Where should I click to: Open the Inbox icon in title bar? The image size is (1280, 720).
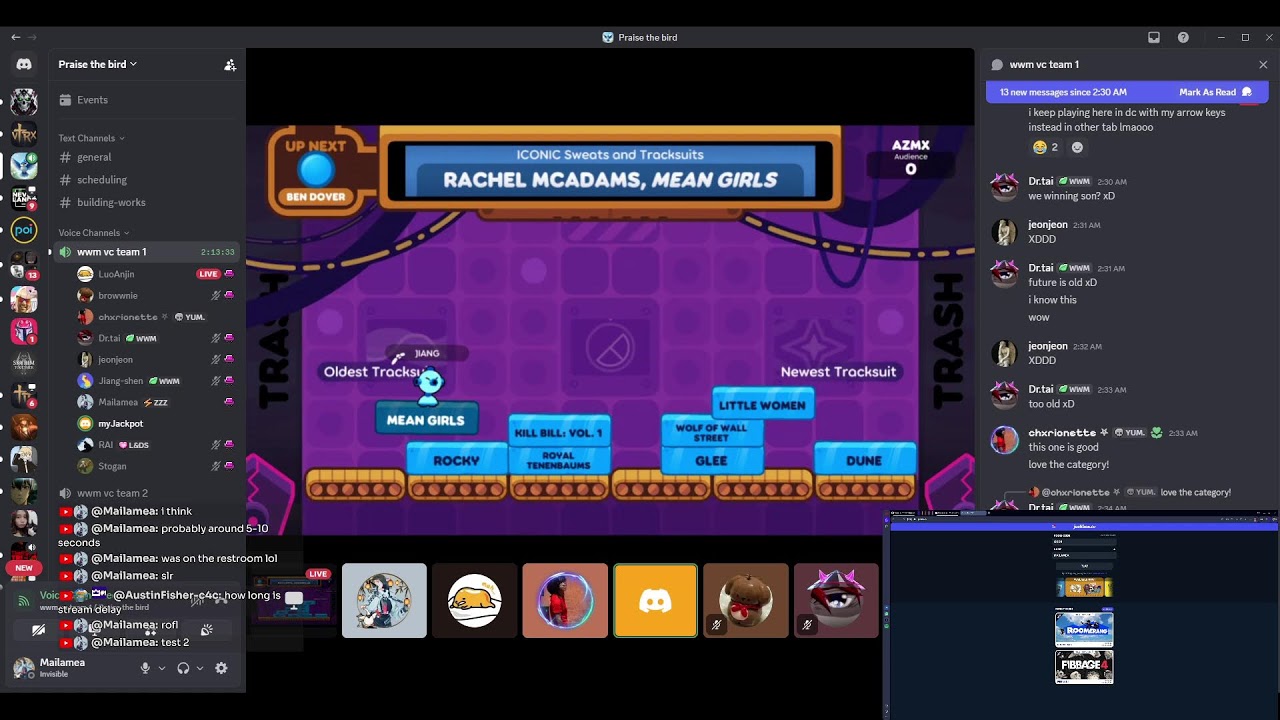1154,37
